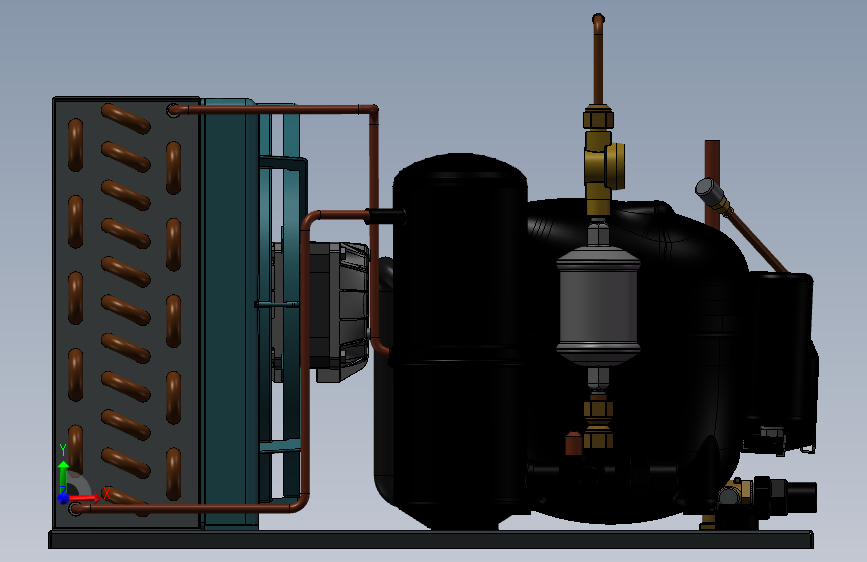Select the flat base plate under the unit

(x=431, y=539)
